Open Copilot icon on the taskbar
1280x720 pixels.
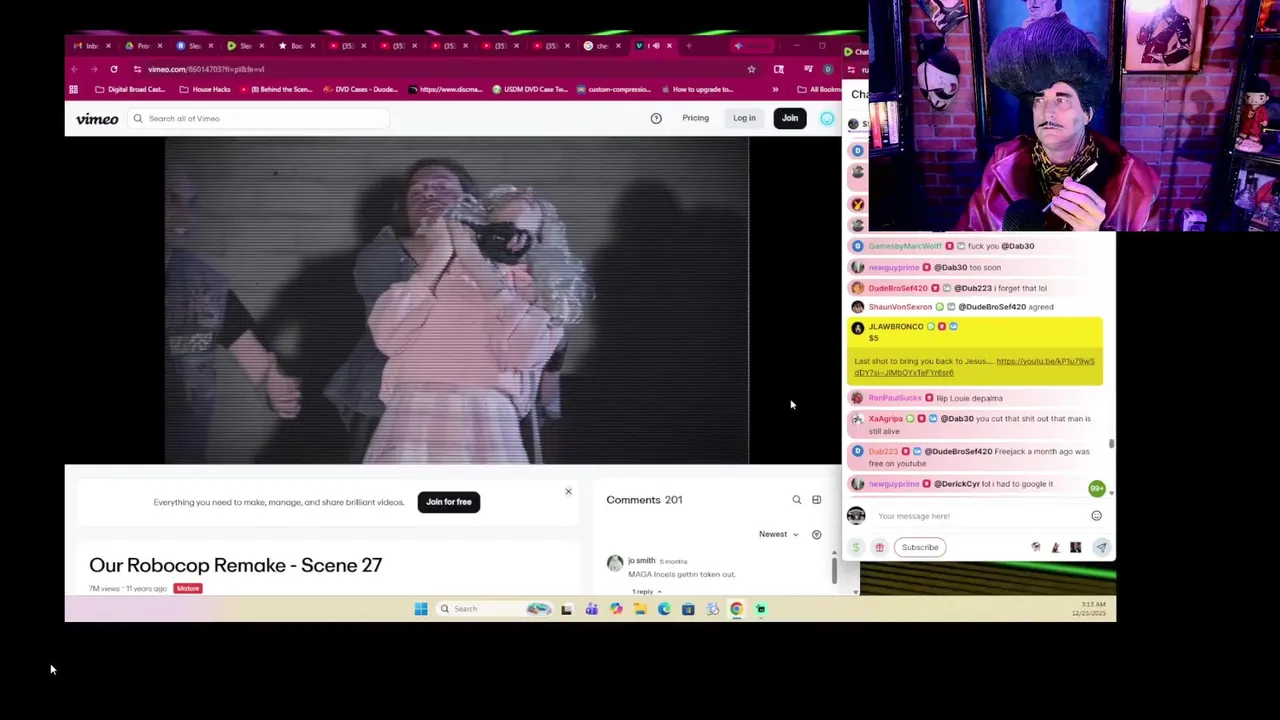click(x=616, y=608)
